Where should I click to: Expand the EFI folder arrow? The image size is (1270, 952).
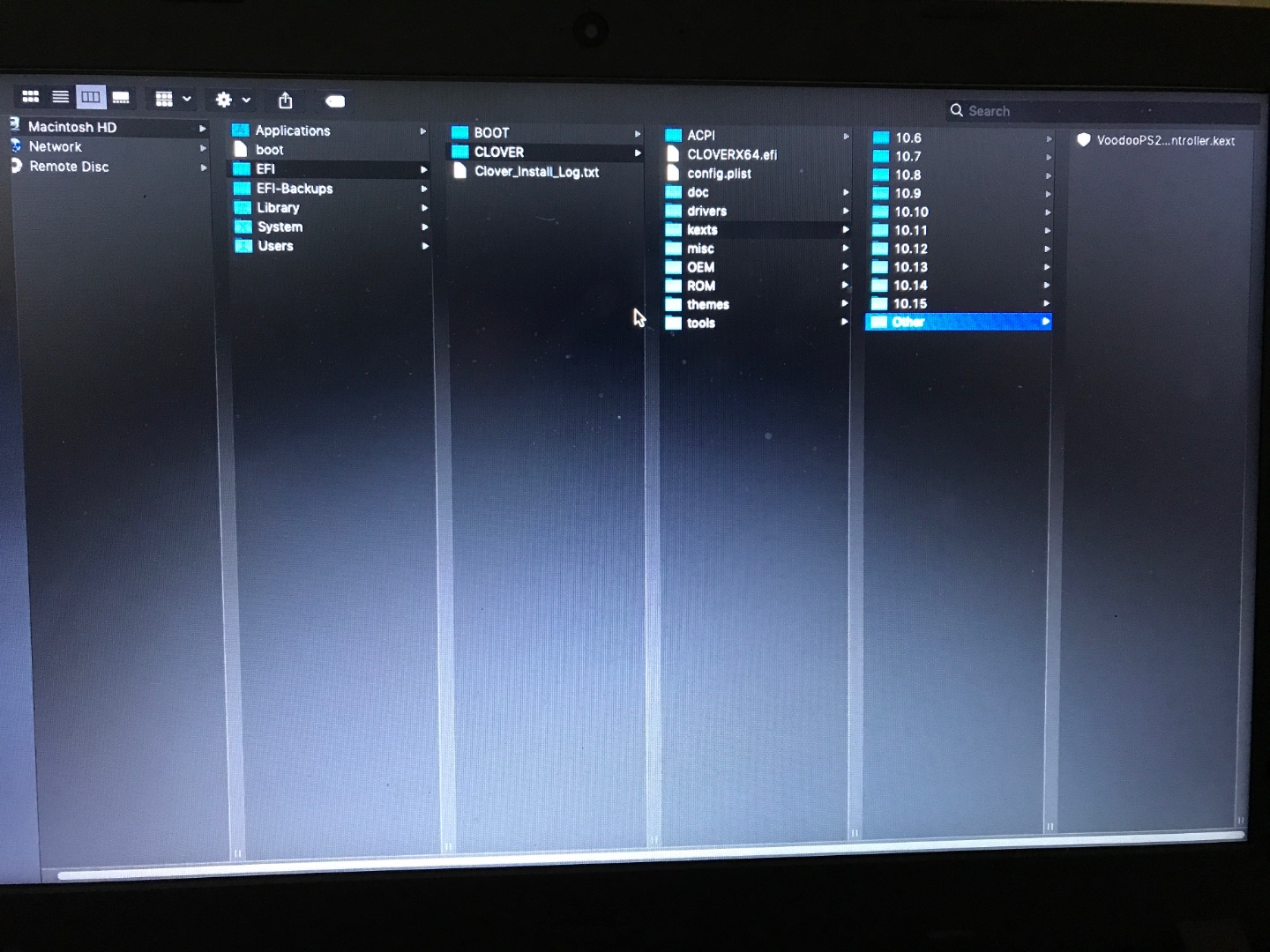[424, 169]
